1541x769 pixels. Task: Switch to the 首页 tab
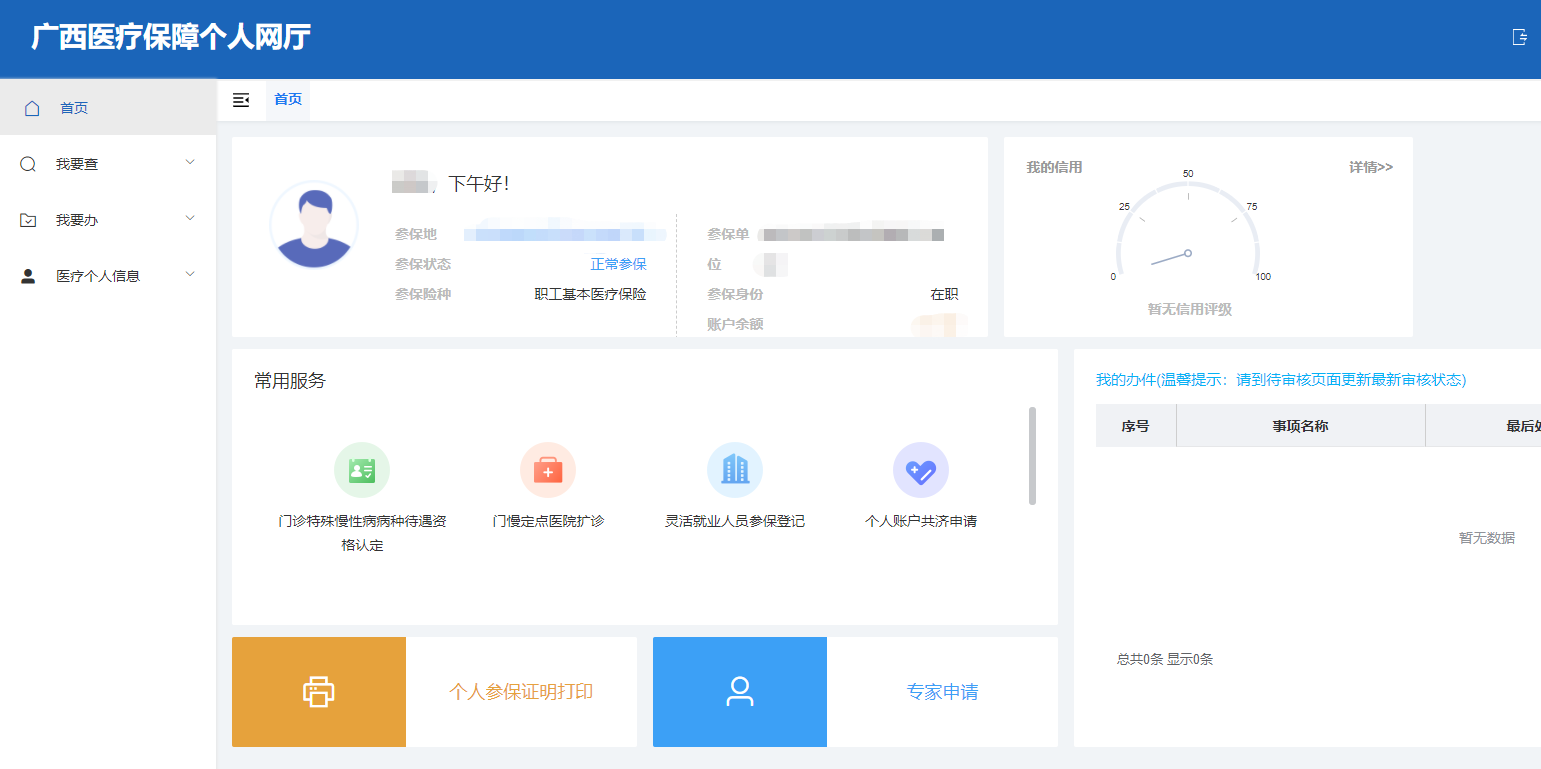pos(287,99)
